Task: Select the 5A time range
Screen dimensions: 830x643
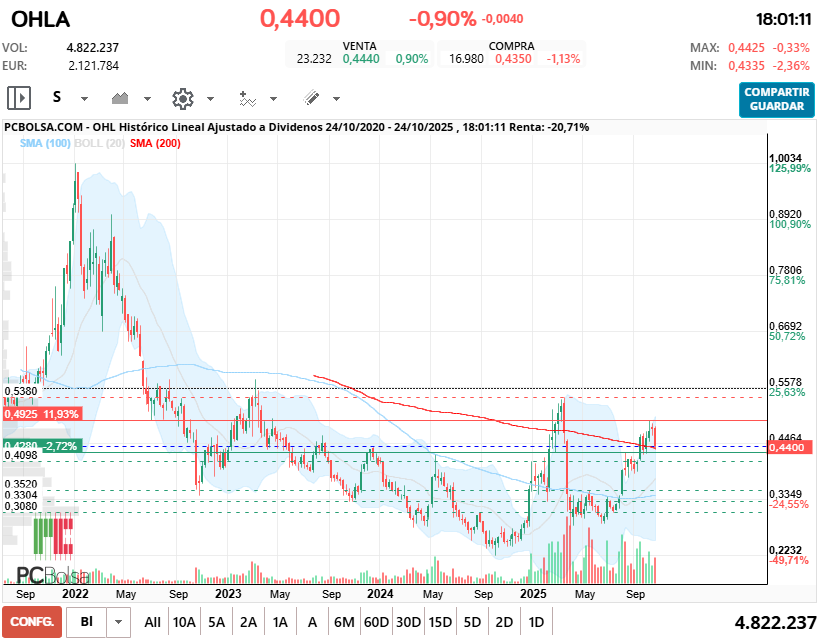Action: pyautogui.click(x=217, y=622)
